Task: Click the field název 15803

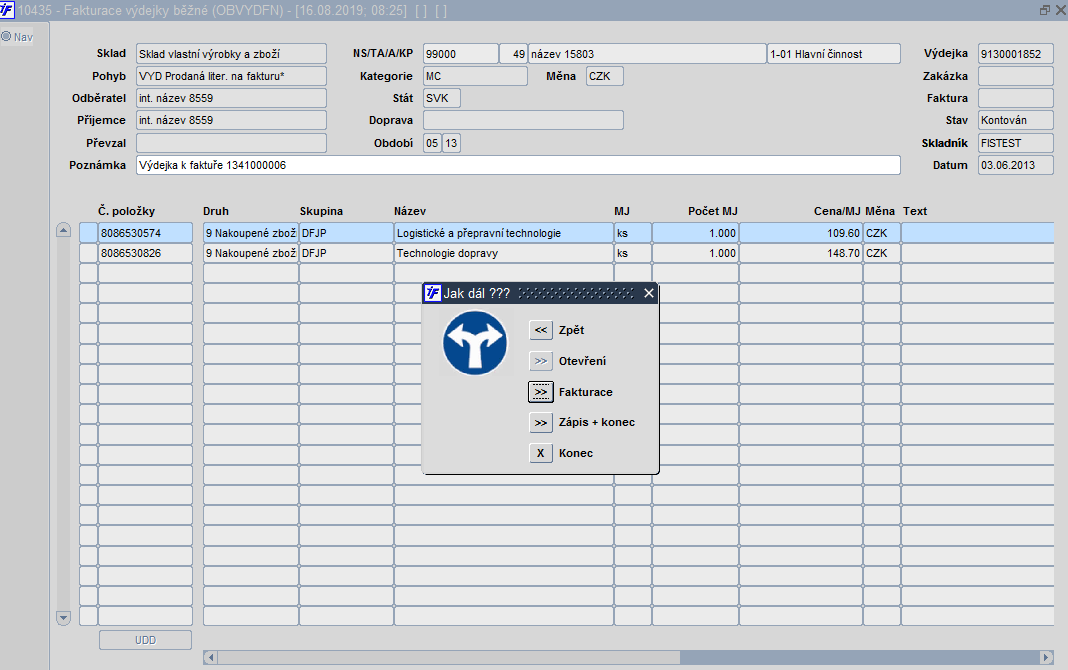Action: point(647,54)
